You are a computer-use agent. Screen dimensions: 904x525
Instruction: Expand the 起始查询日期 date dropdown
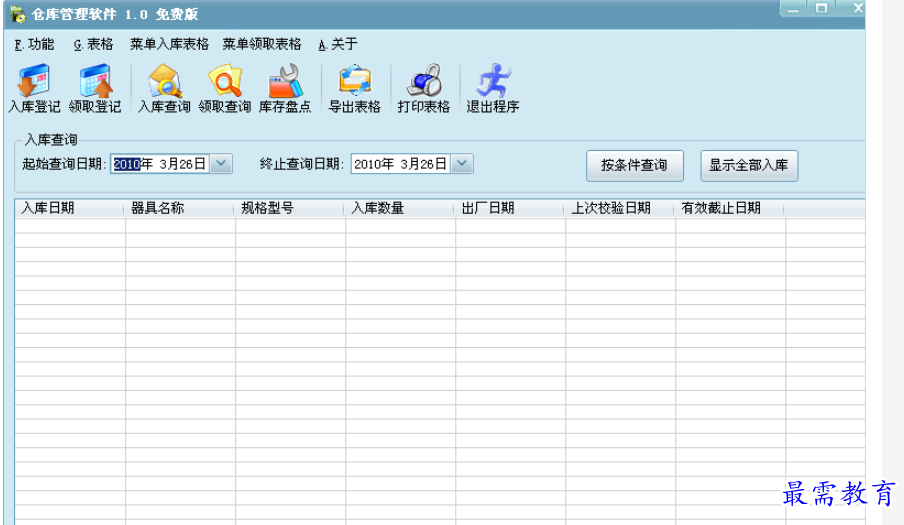click(222, 164)
